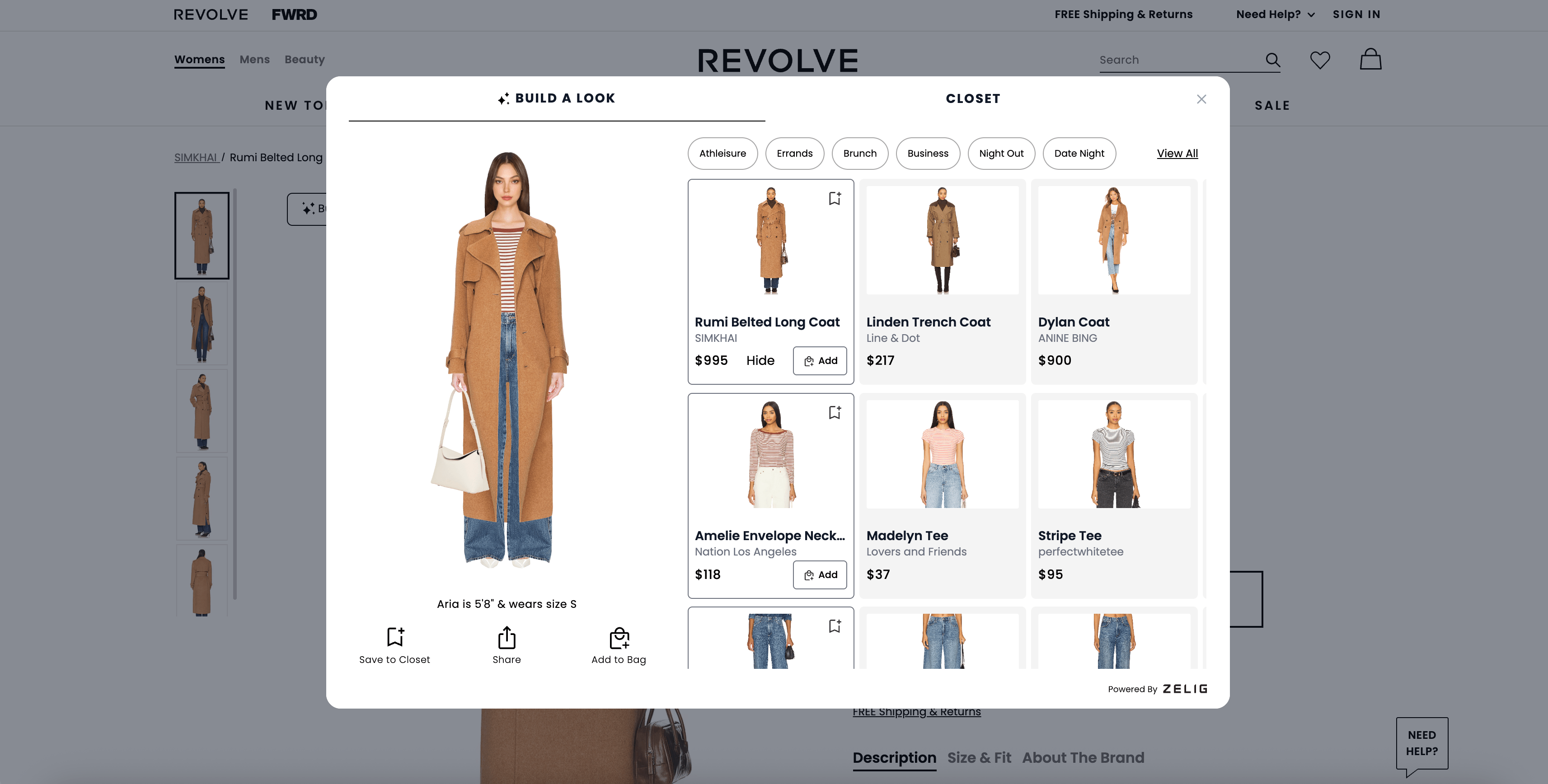Open the Size & Fit tab
Image resolution: width=1548 pixels, height=784 pixels.
pos(979,757)
